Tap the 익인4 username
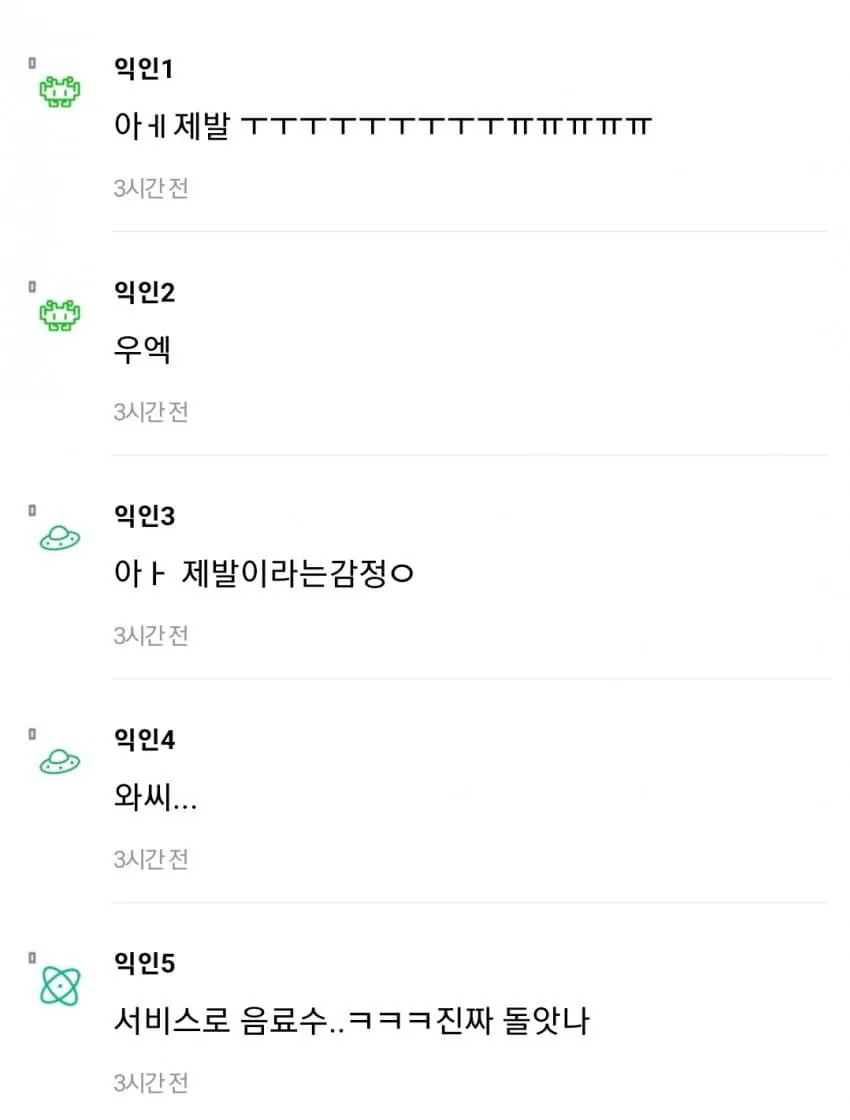850x1120 pixels. click(146, 741)
